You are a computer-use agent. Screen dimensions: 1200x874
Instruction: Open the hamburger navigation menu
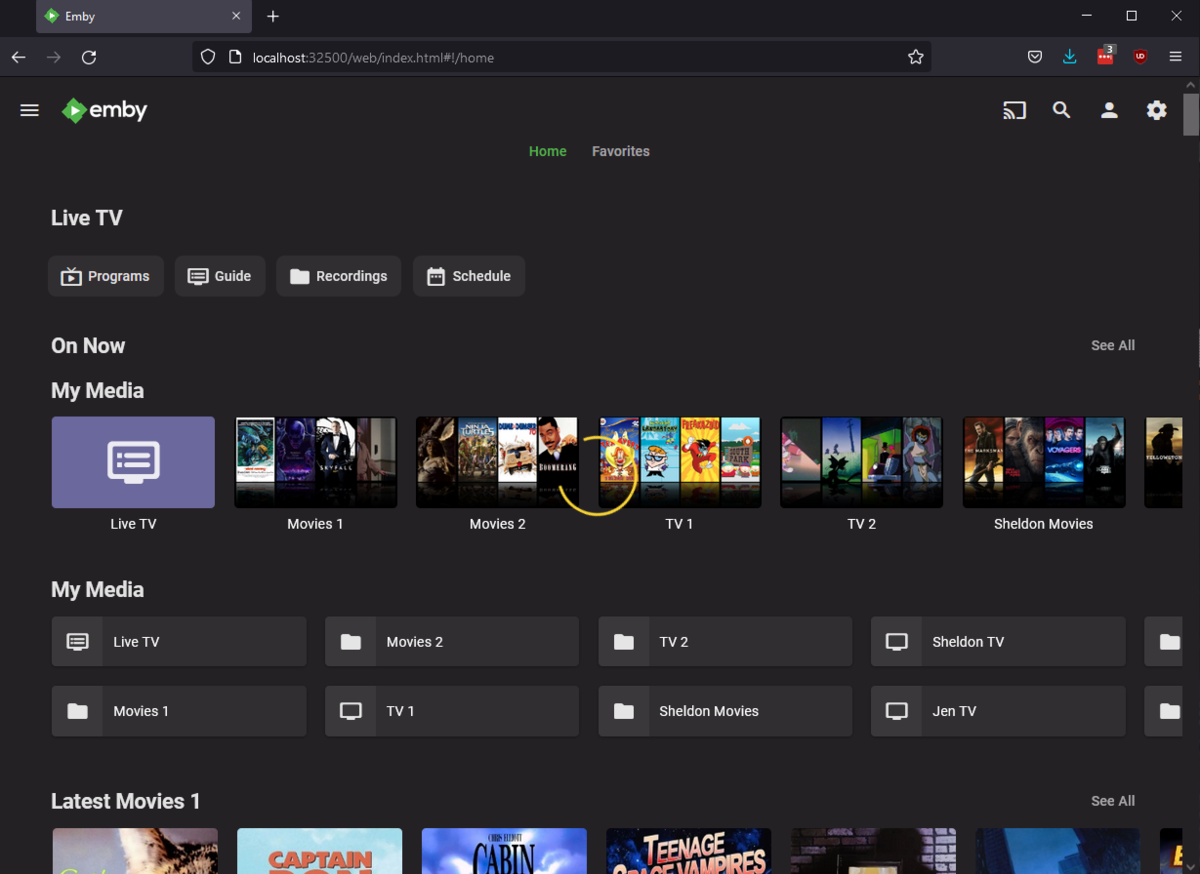click(30, 110)
